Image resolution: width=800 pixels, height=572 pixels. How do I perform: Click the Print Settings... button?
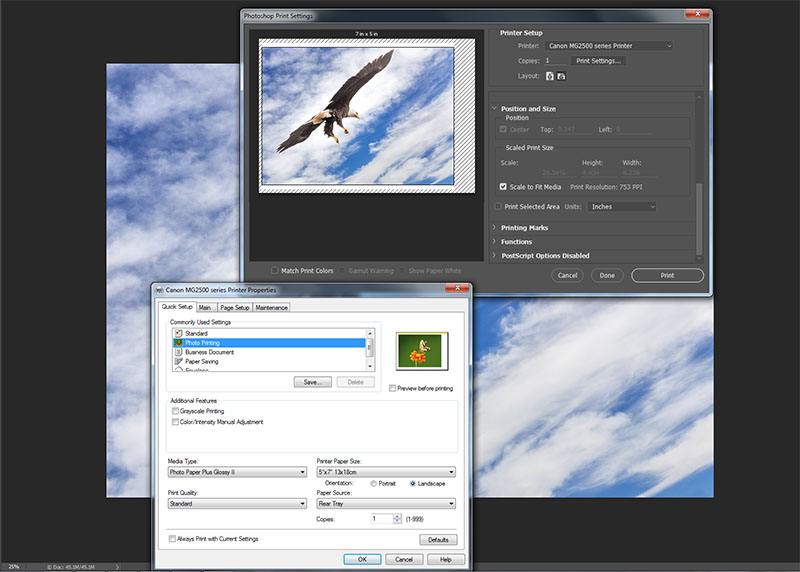click(599, 61)
